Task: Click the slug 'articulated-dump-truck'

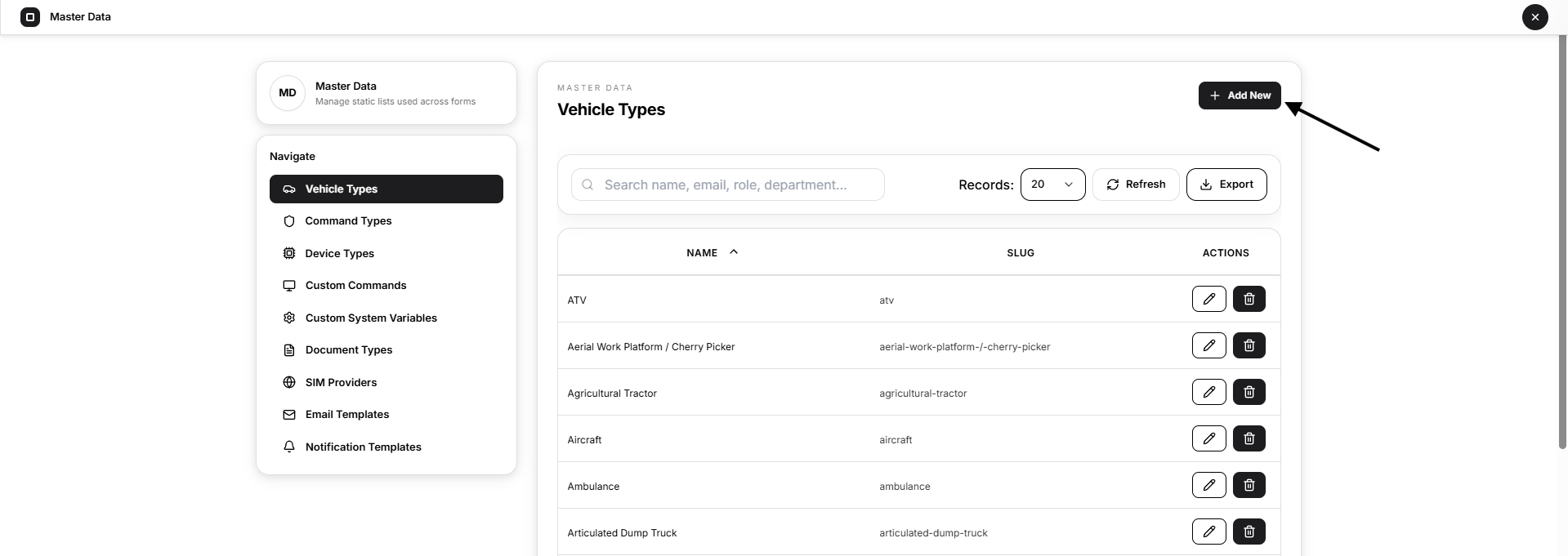Action: [933, 533]
